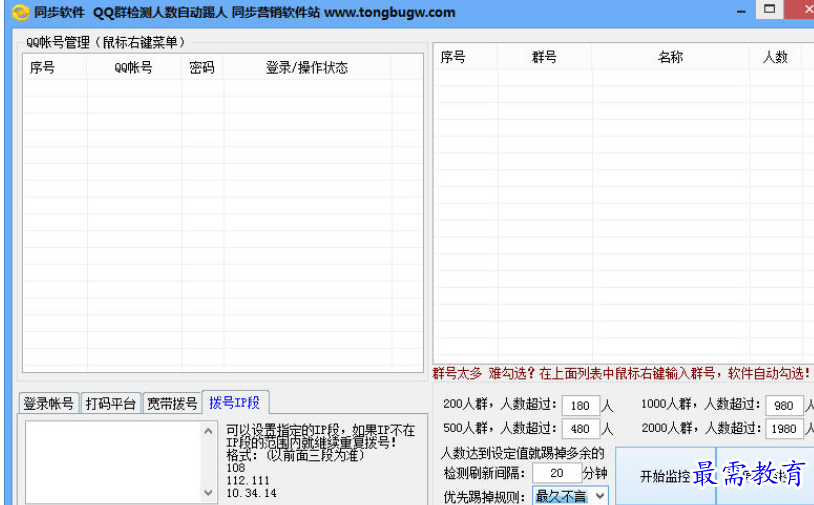The height and width of the screenshot is (505, 814).
Task: Click the 人数 column header
Action: point(776,57)
